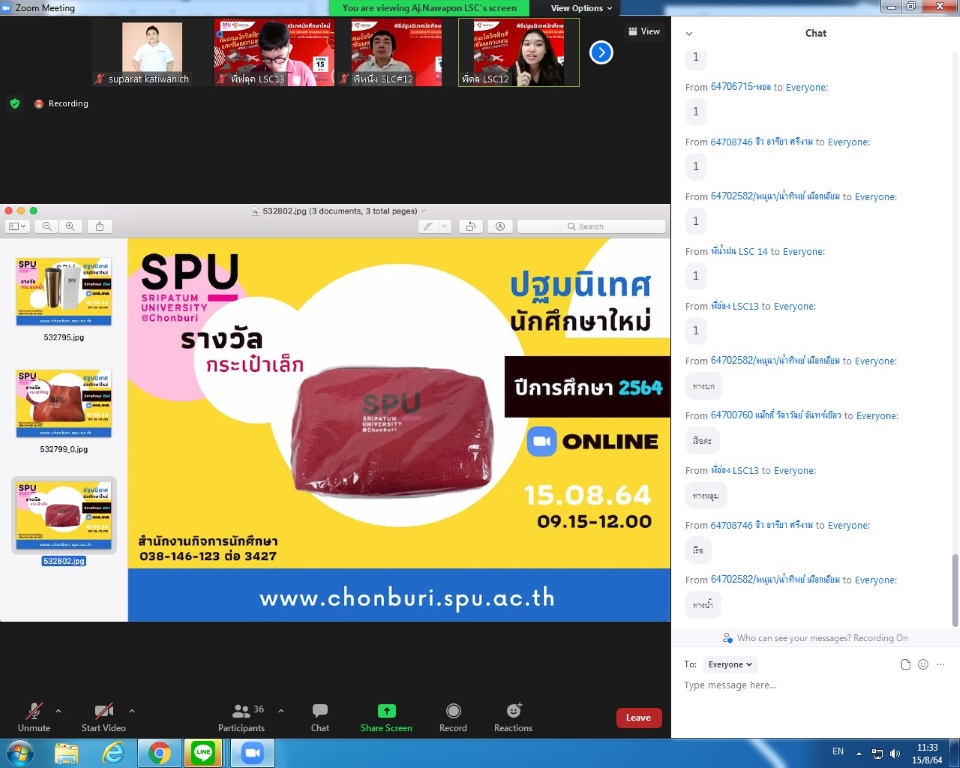The image size is (960, 768).
Task: Open Internet Explorer from taskbar
Action: click(x=113, y=753)
